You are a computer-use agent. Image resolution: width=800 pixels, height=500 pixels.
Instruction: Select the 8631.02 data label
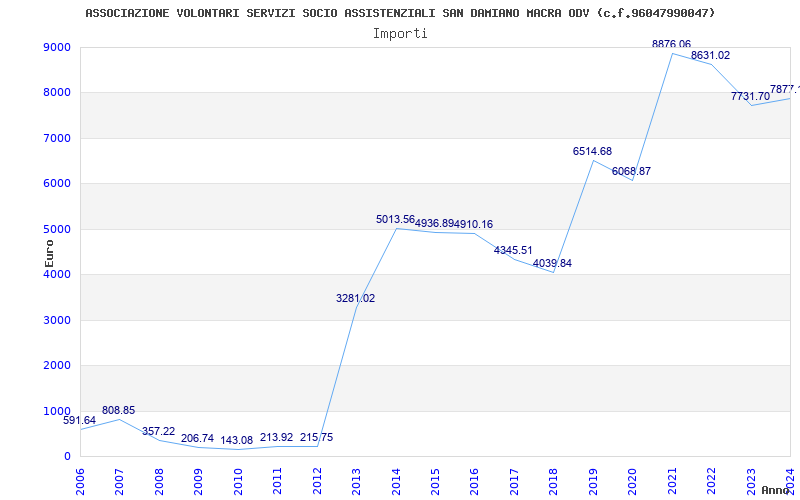[710, 55]
